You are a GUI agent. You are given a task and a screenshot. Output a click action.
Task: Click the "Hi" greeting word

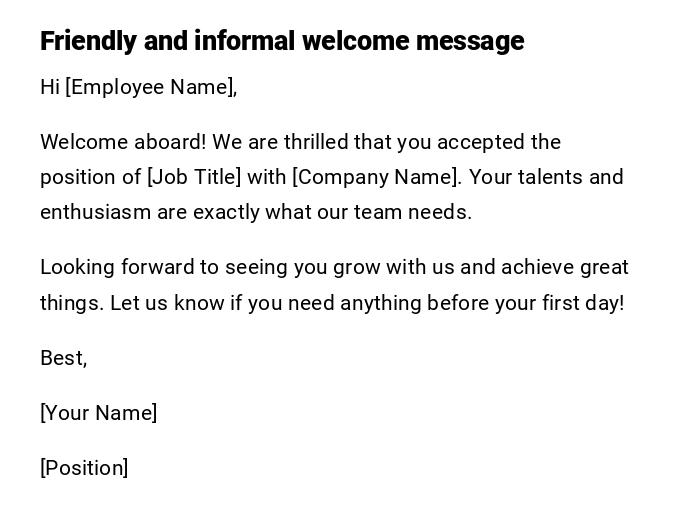pos(50,87)
